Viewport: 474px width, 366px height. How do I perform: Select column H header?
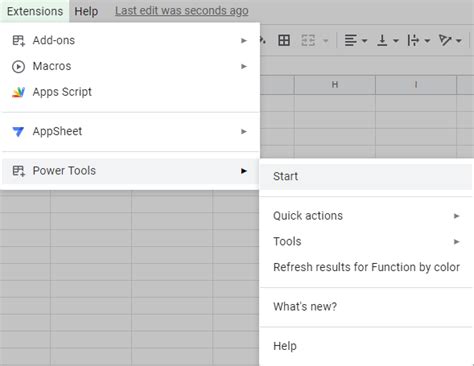tap(335, 85)
